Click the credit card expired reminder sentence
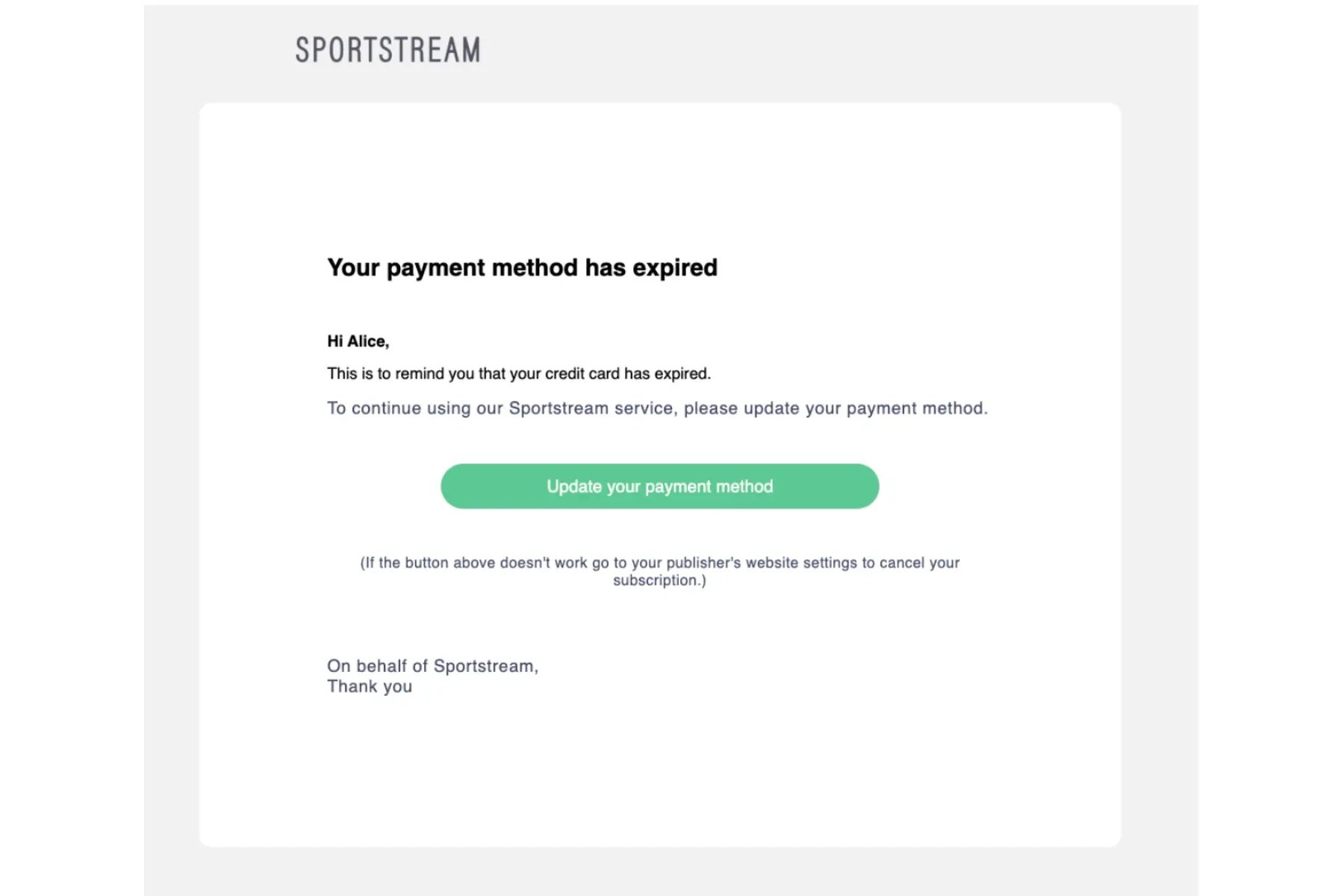Viewport: 1344px width, 896px height. click(518, 373)
